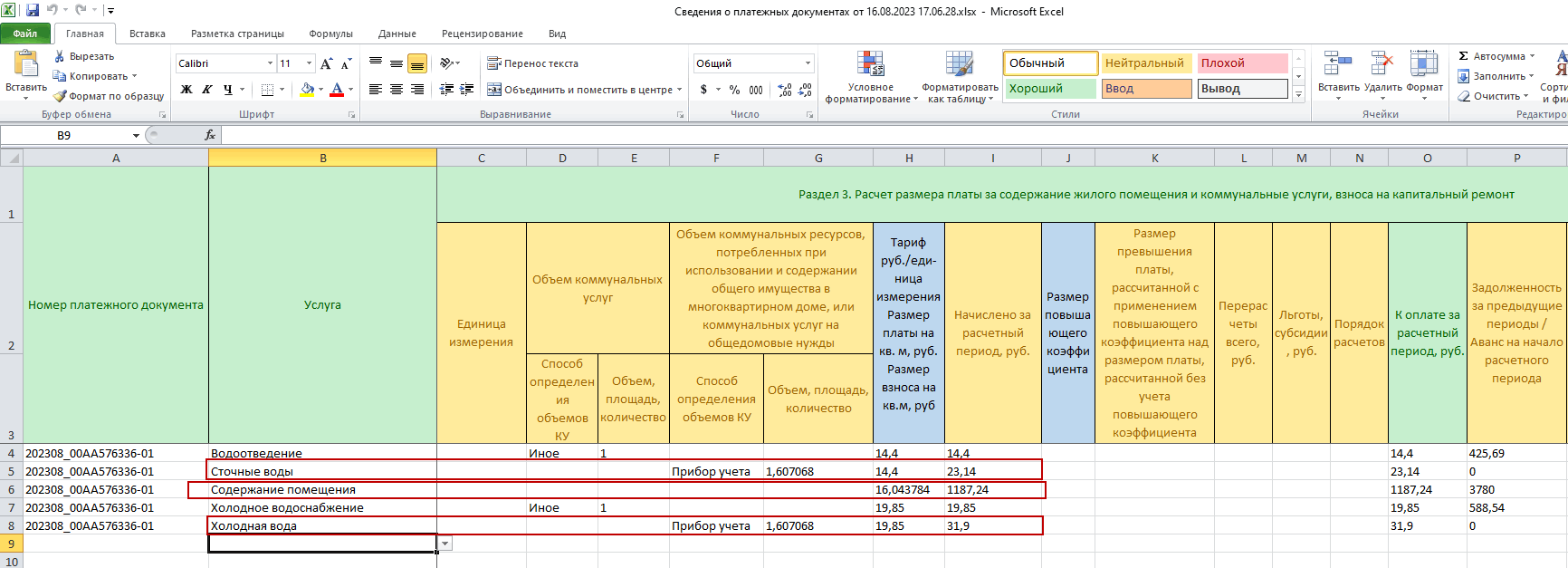Decrease the cell indent
1568x568 pixels.
point(446,90)
